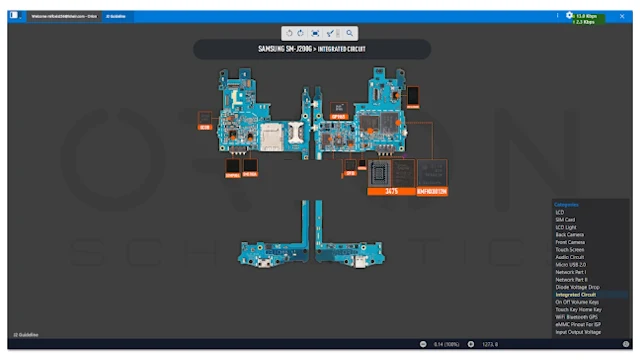The image size is (640, 360).
Task: Switch to the Welcome tab
Action: tap(64, 16)
